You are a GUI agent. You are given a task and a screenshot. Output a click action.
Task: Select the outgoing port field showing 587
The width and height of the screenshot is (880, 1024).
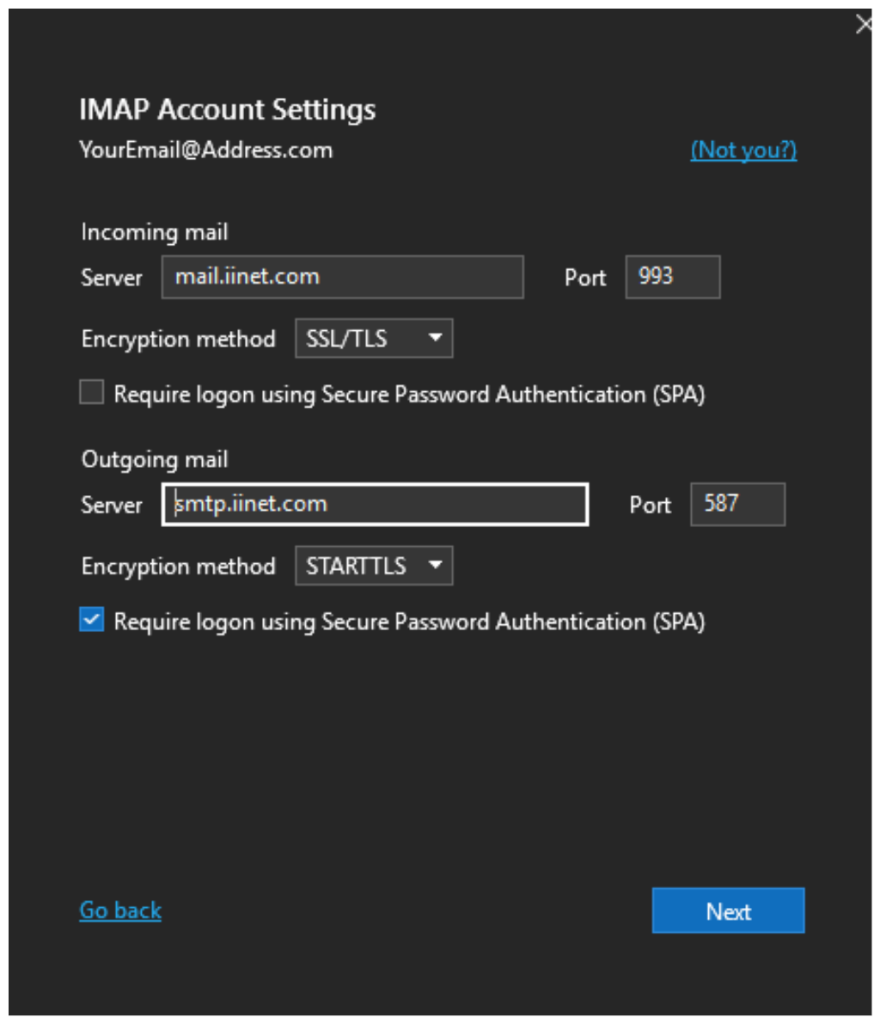[x=737, y=505]
